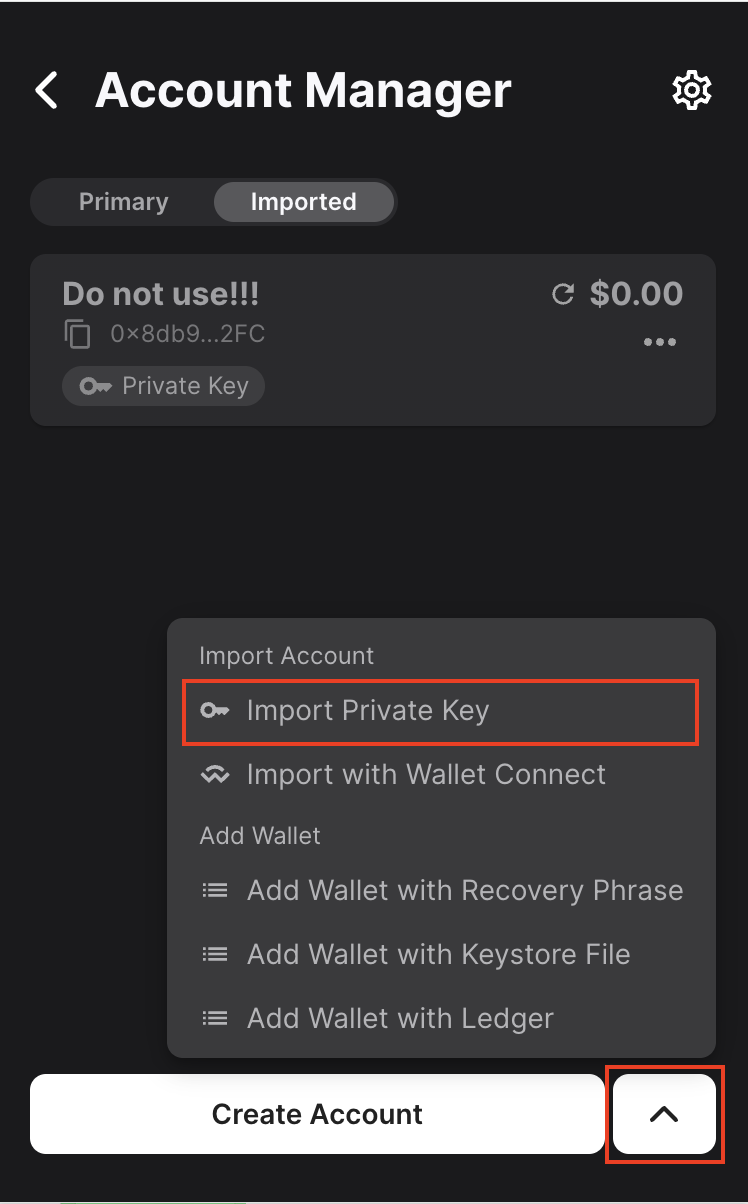
Task: Click the list icon beside Ledger option
Action: (215, 1019)
